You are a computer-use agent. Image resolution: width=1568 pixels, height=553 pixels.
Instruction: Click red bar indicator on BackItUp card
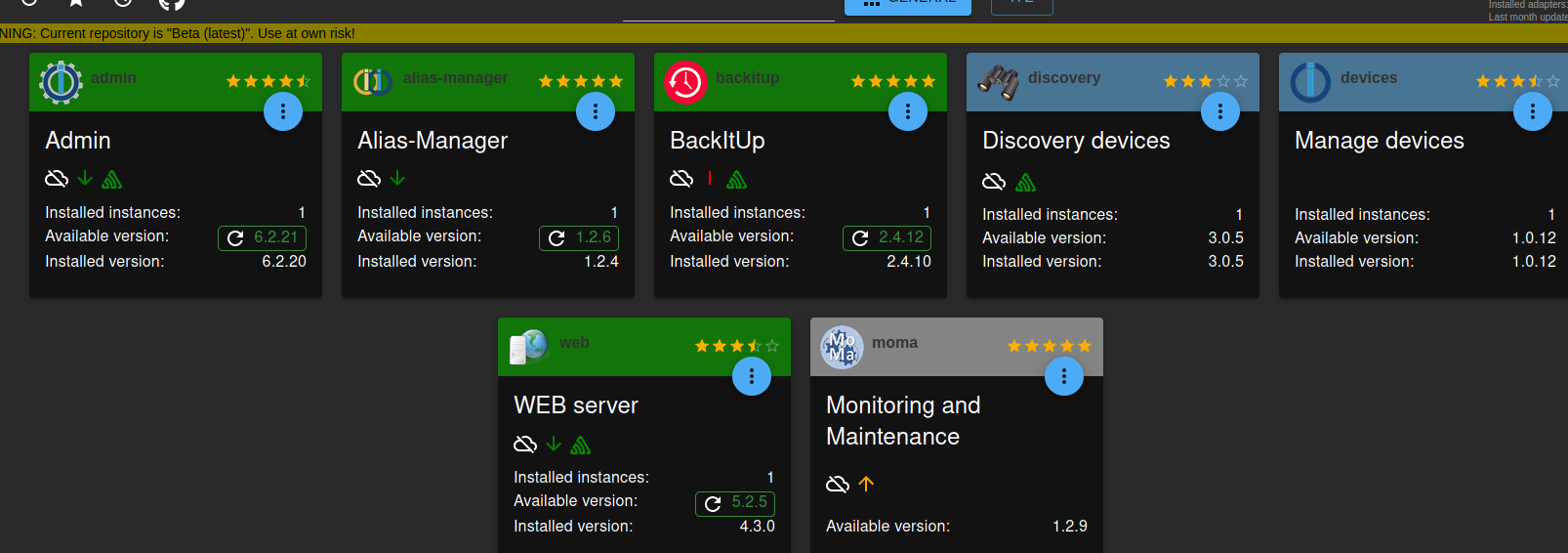coord(710,178)
